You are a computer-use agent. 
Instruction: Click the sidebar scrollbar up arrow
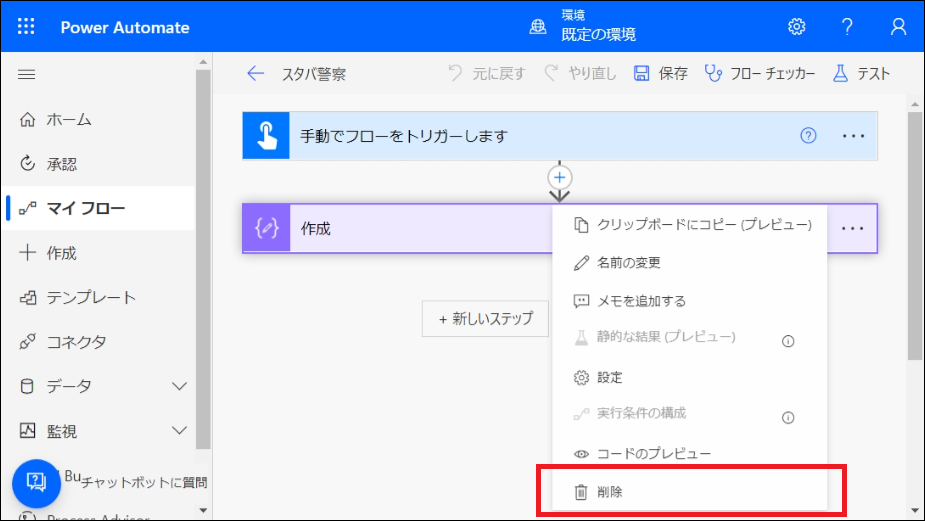tap(203, 62)
